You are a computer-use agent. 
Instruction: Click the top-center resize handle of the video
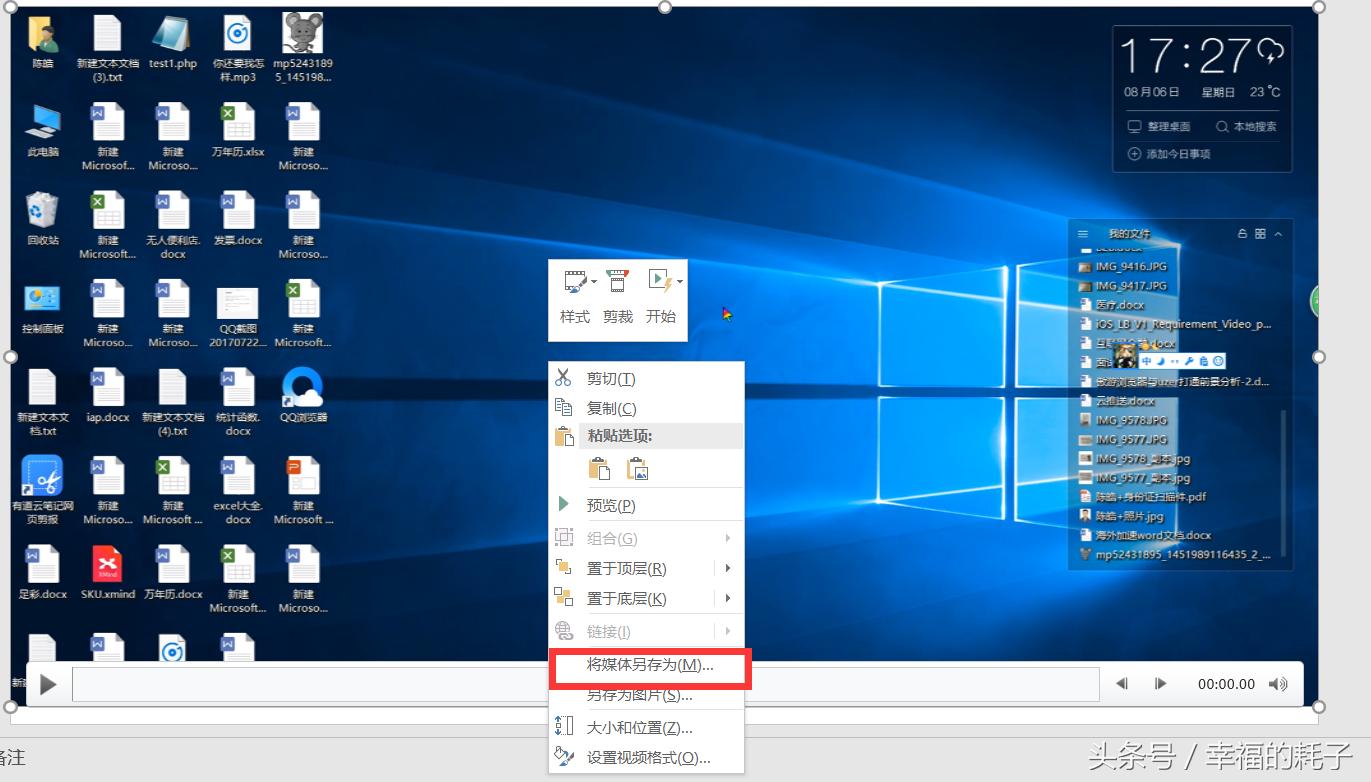point(665,7)
